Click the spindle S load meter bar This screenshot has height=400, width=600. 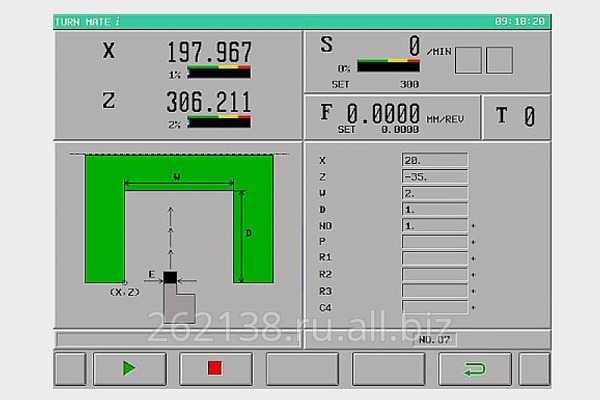click(388, 66)
